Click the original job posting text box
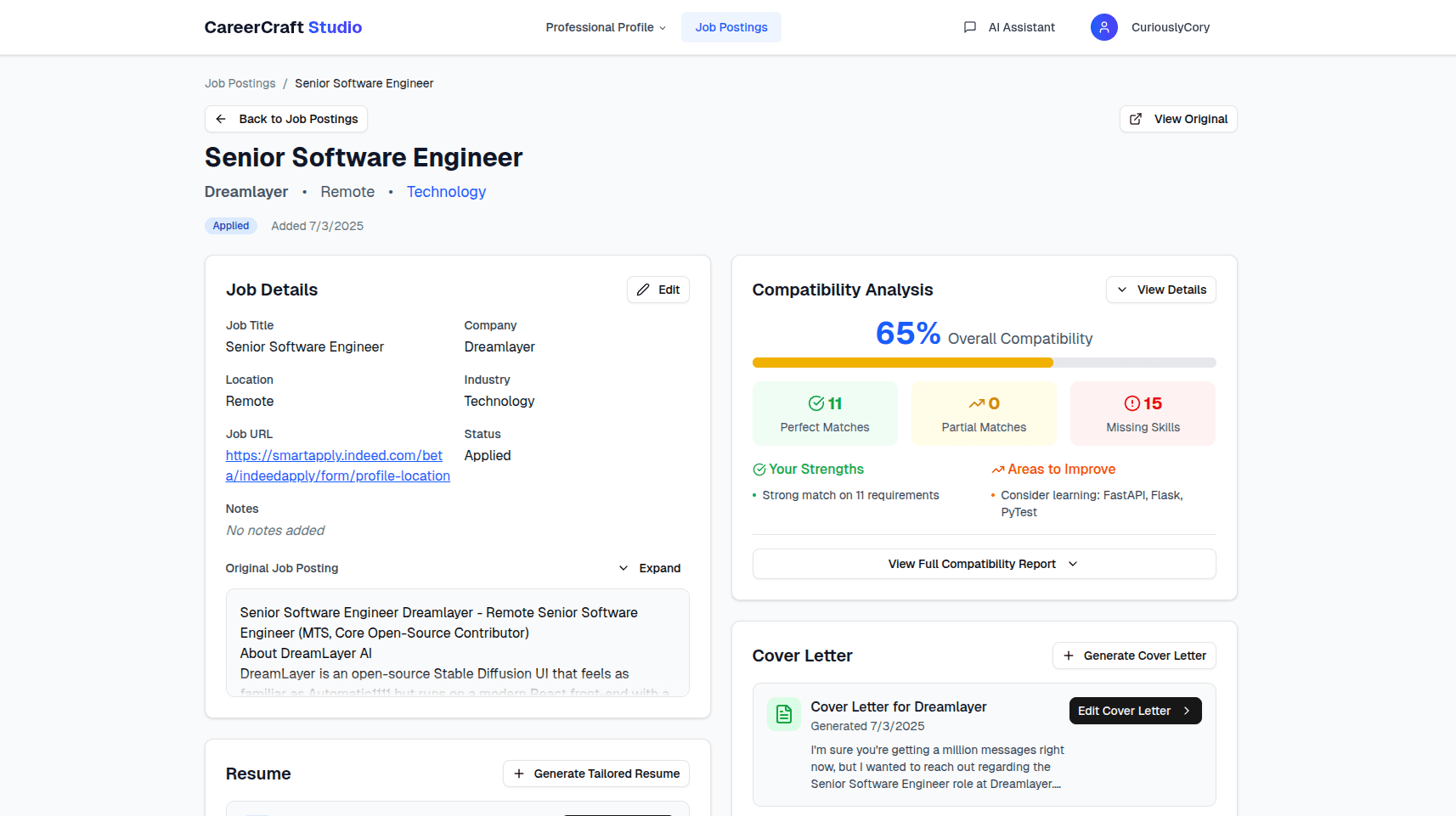1456x816 pixels. (458, 643)
